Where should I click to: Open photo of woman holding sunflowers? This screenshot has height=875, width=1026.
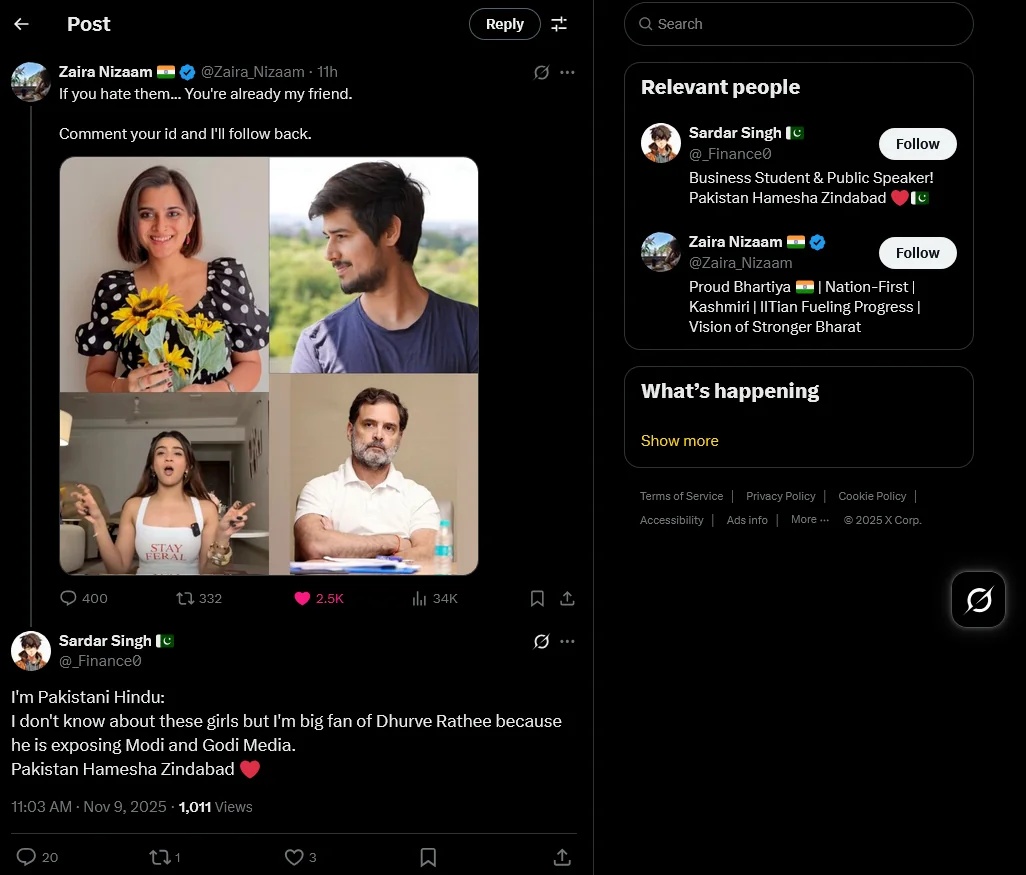click(164, 274)
